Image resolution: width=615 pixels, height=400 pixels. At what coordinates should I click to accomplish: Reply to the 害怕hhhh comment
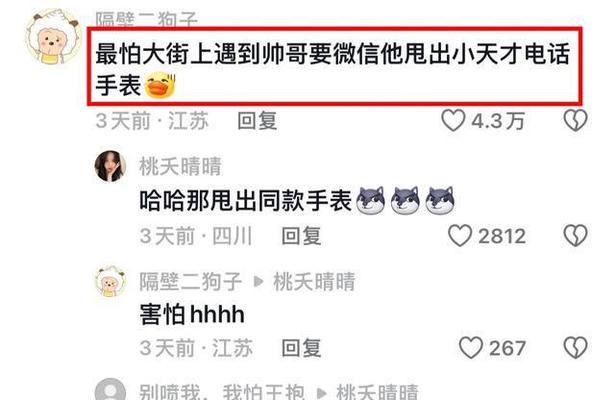coord(301,348)
